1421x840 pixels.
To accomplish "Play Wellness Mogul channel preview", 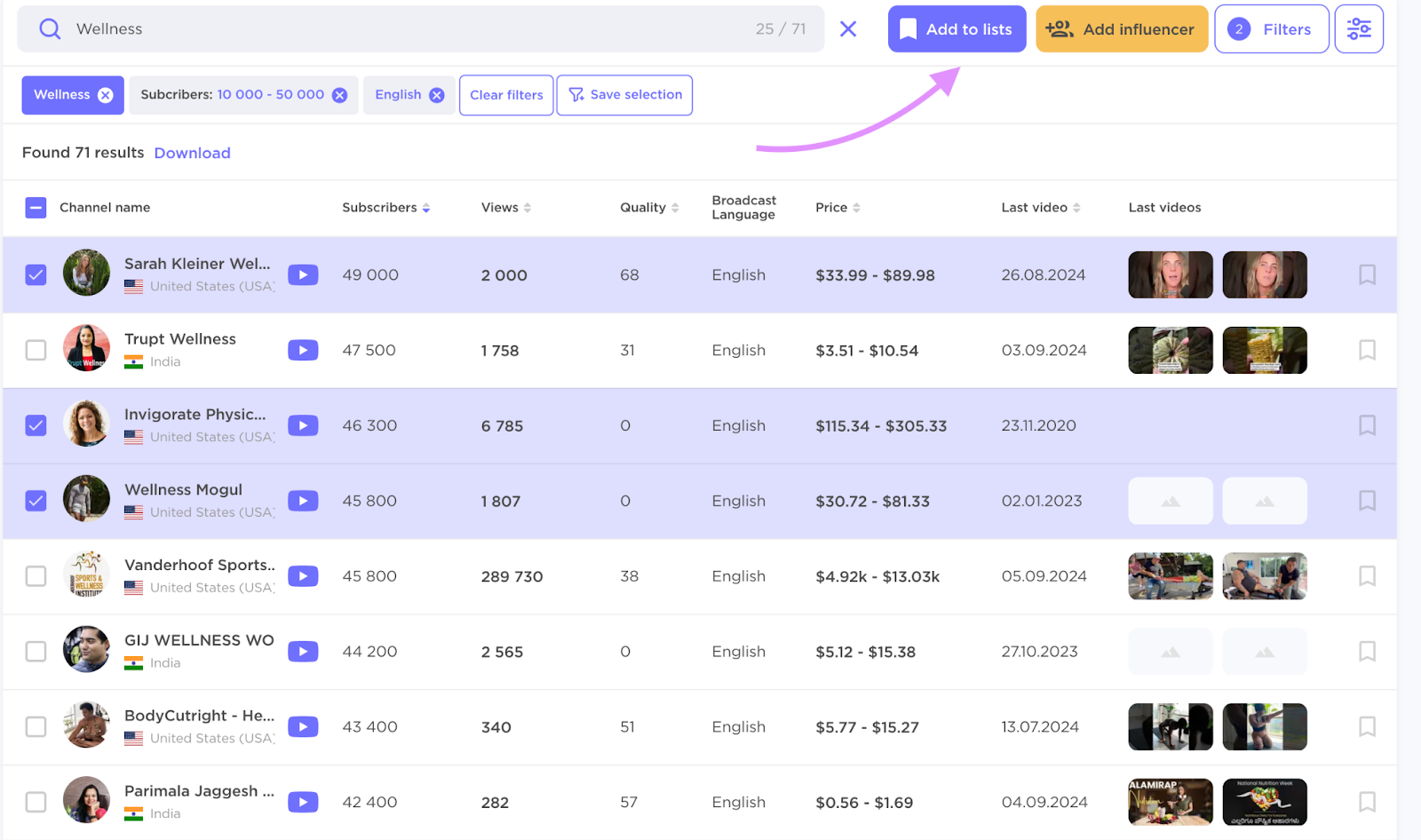I will point(303,500).
